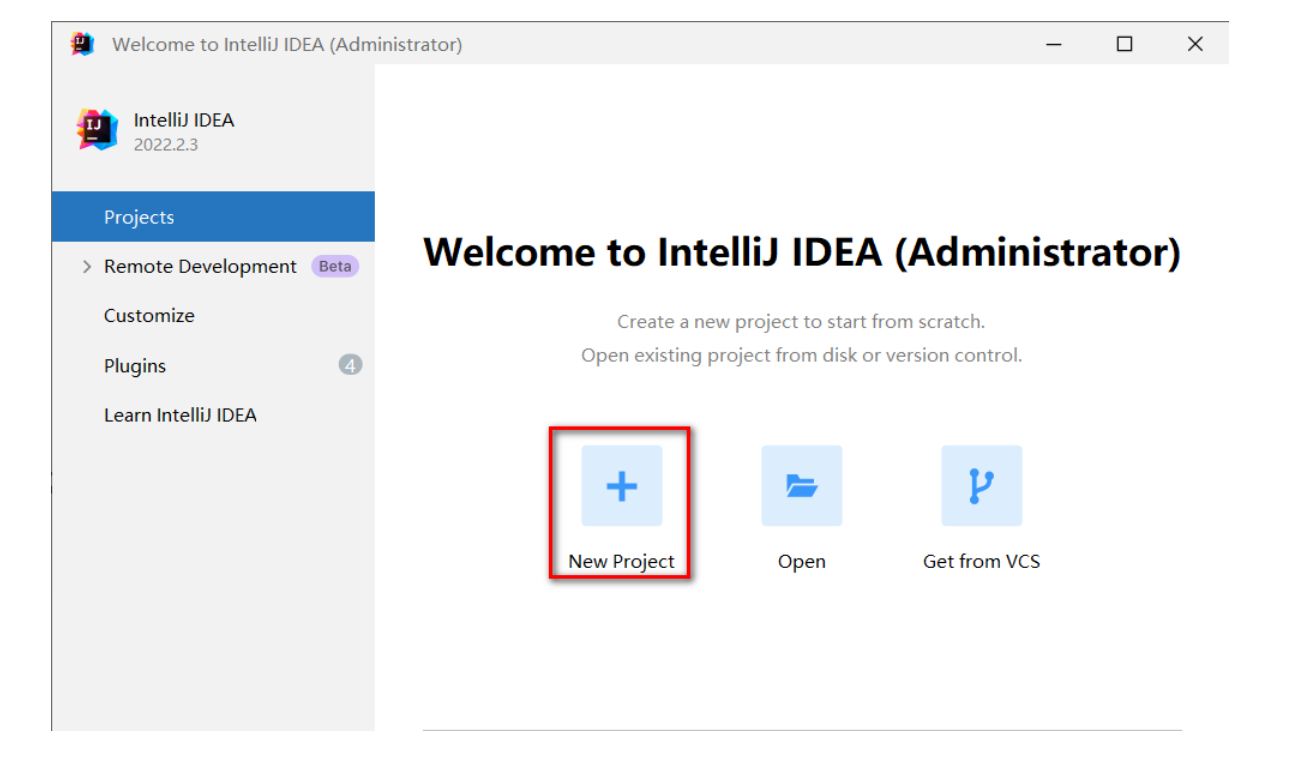This screenshot has width=1309, height=759.
Task: Click the New Project label
Action: pyautogui.click(x=621, y=561)
